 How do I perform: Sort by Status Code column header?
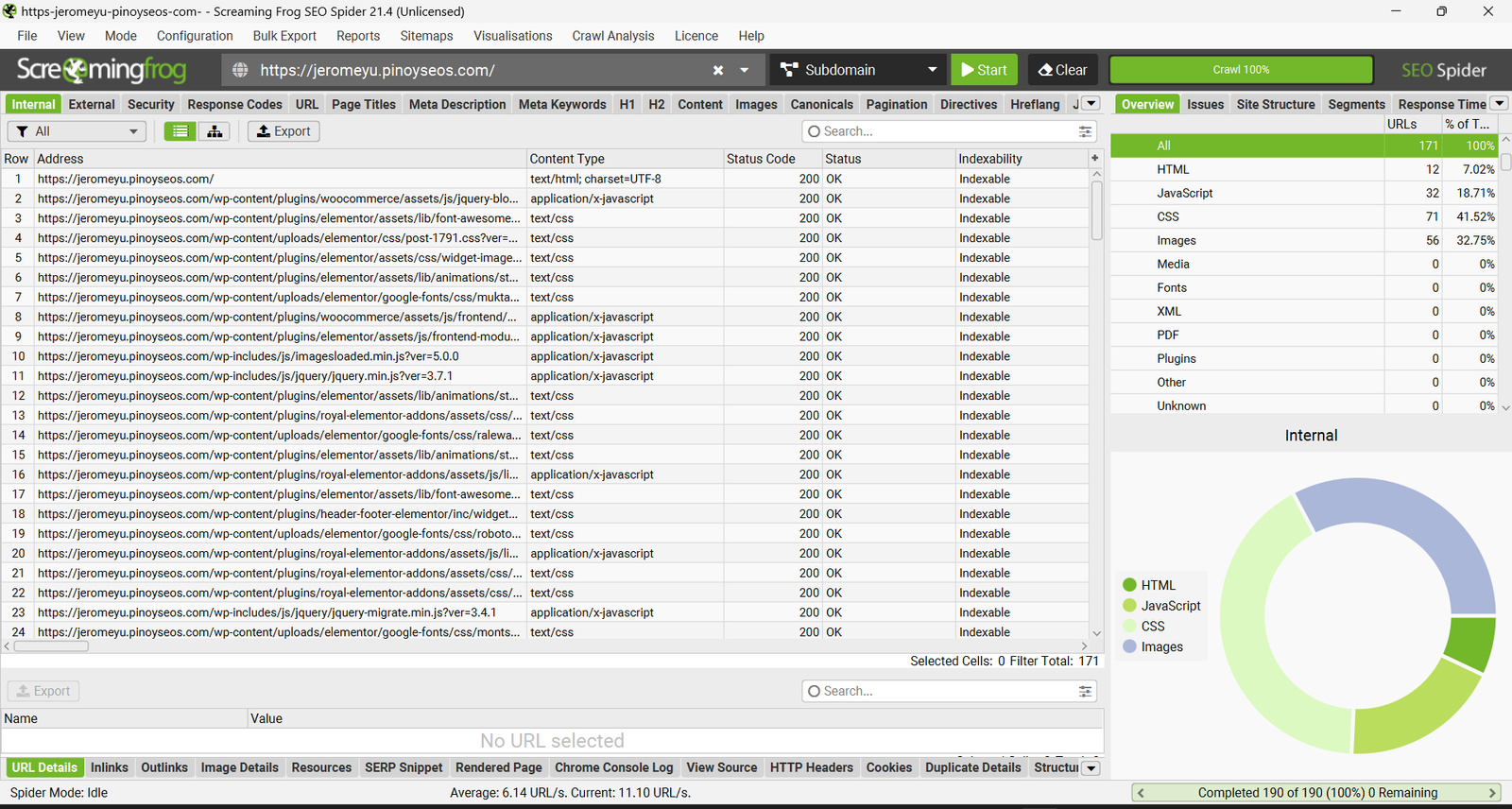click(x=771, y=159)
